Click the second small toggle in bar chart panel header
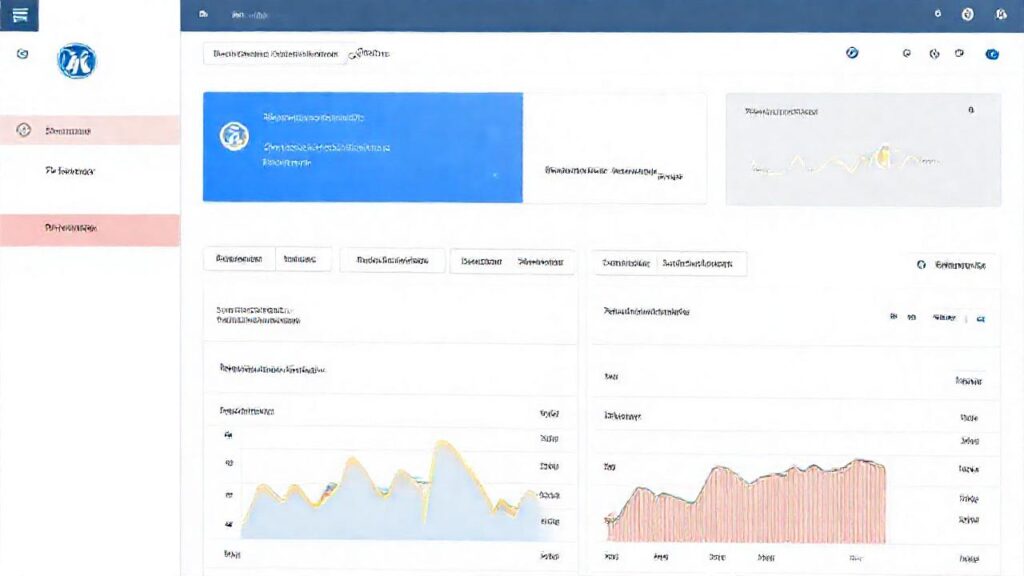 pos(912,317)
